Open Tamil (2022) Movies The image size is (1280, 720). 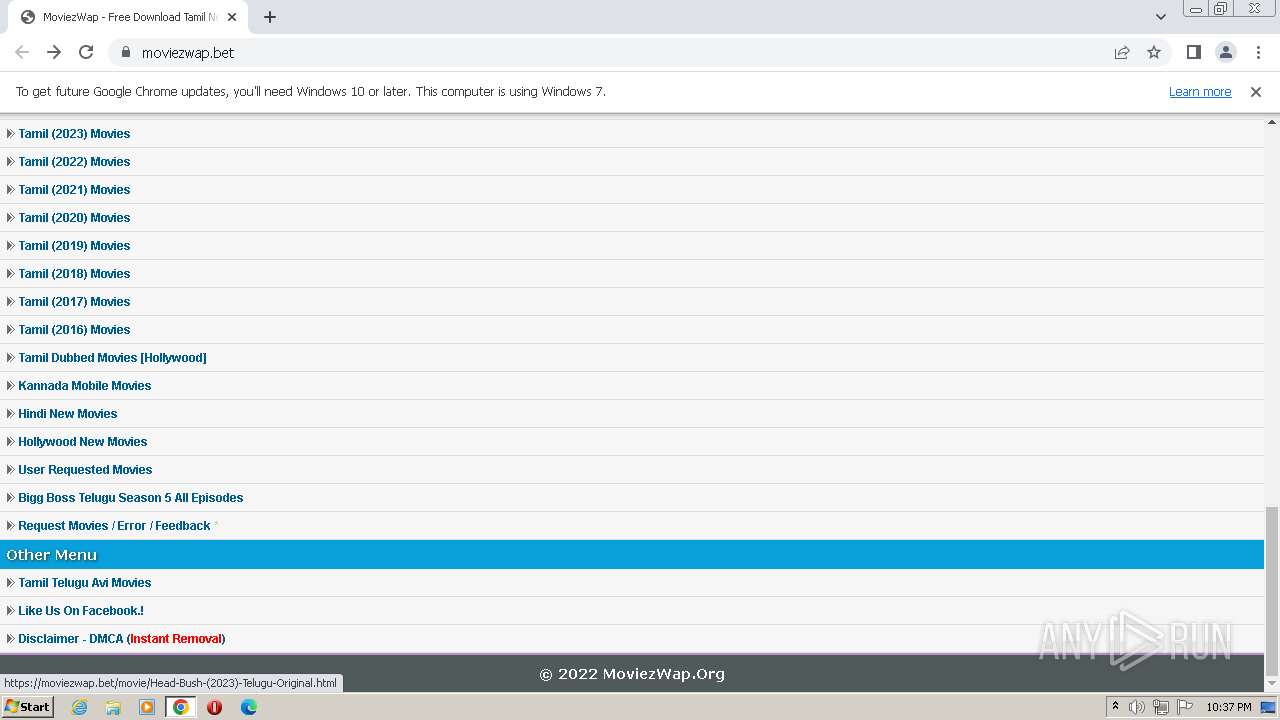[74, 161]
